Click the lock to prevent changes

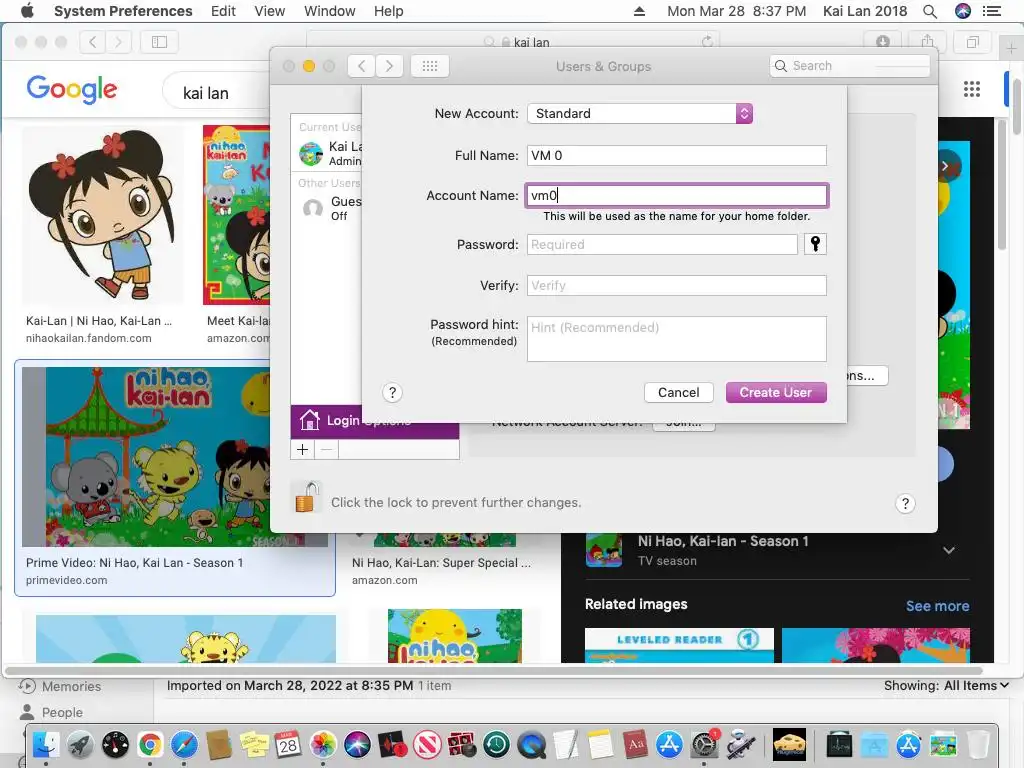click(306, 498)
